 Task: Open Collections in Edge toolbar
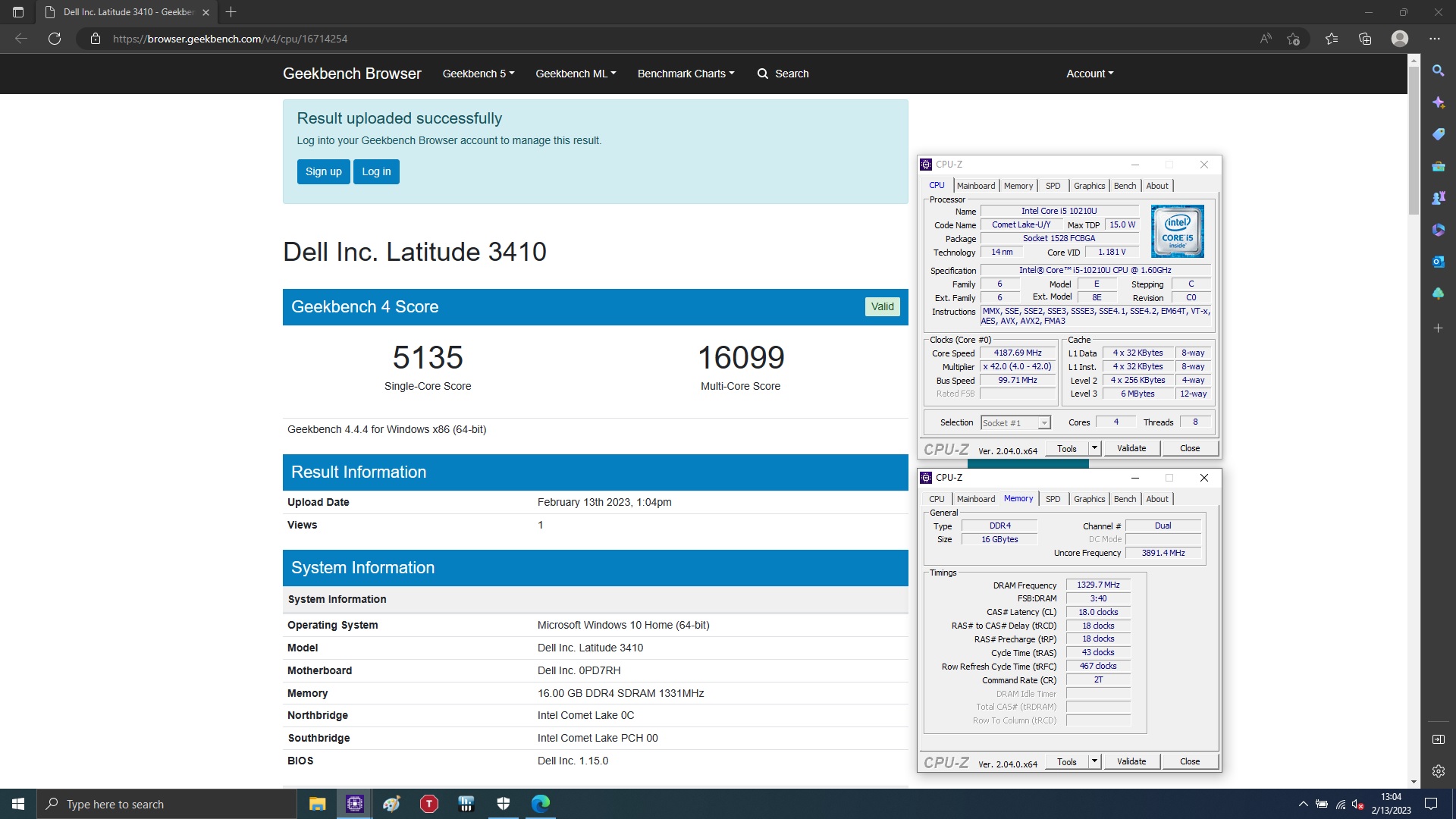click(1365, 39)
